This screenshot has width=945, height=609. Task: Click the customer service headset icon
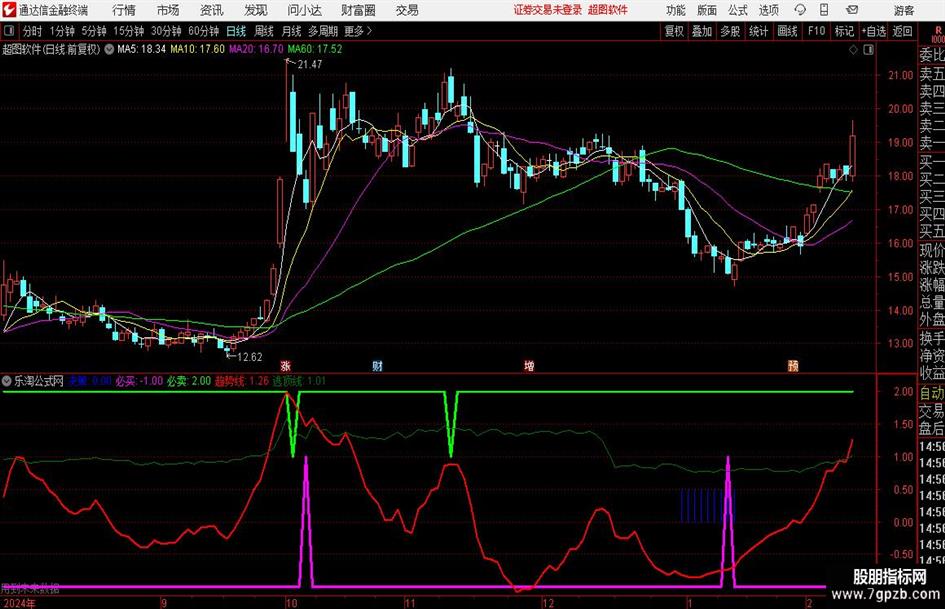[x=800, y=10]
